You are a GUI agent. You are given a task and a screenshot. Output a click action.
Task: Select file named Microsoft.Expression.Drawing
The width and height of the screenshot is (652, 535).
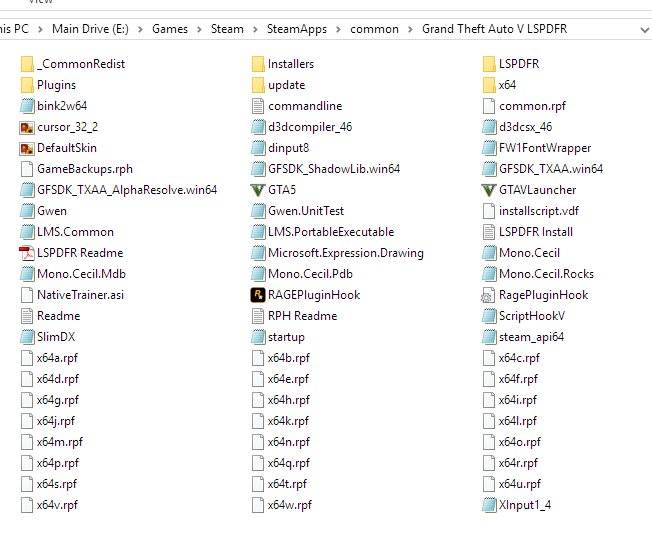coord(346,253)
